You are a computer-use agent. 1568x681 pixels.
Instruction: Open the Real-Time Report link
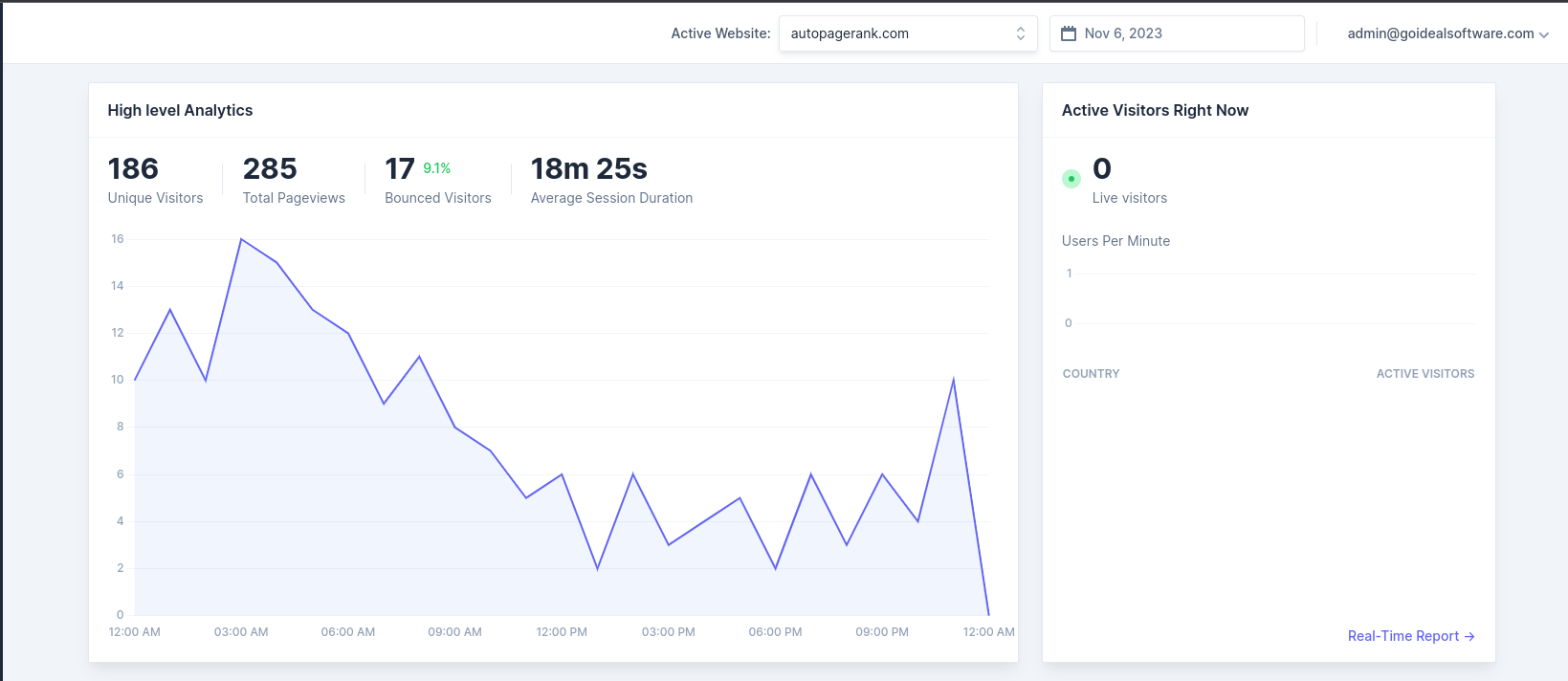click(x=1411, y=636)
